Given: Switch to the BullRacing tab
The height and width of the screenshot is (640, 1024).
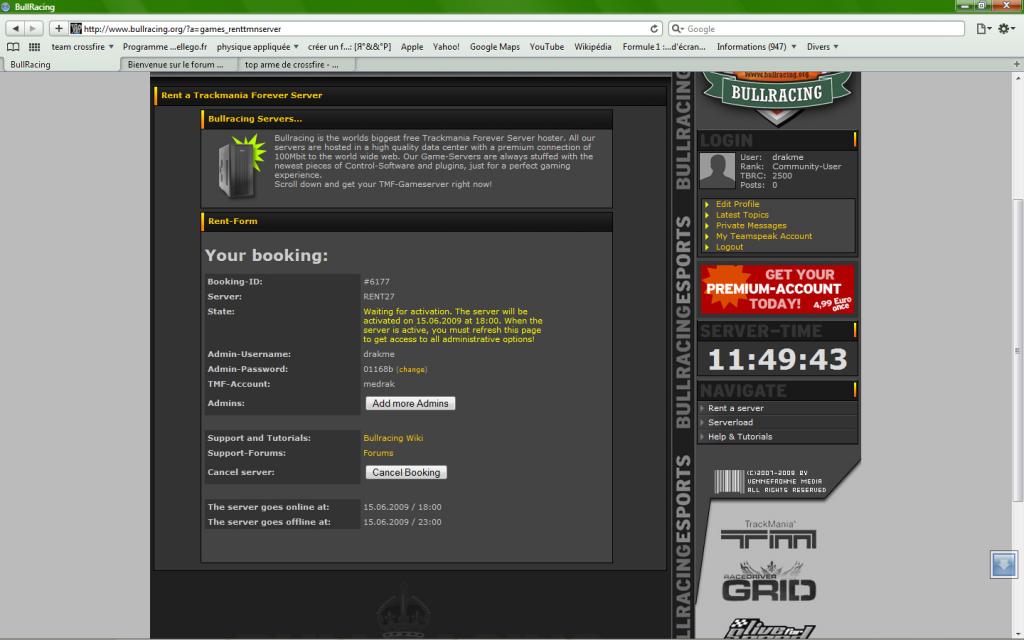Looking at the screenshot, I should pos(62,65).
